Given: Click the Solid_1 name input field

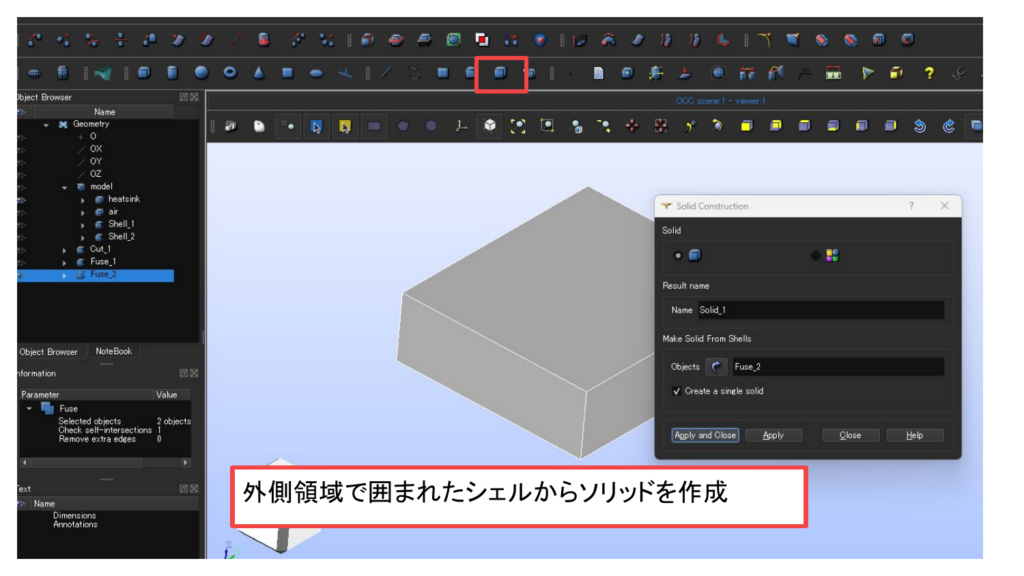Looking at the screenshot, I should [x=819, y=310].
